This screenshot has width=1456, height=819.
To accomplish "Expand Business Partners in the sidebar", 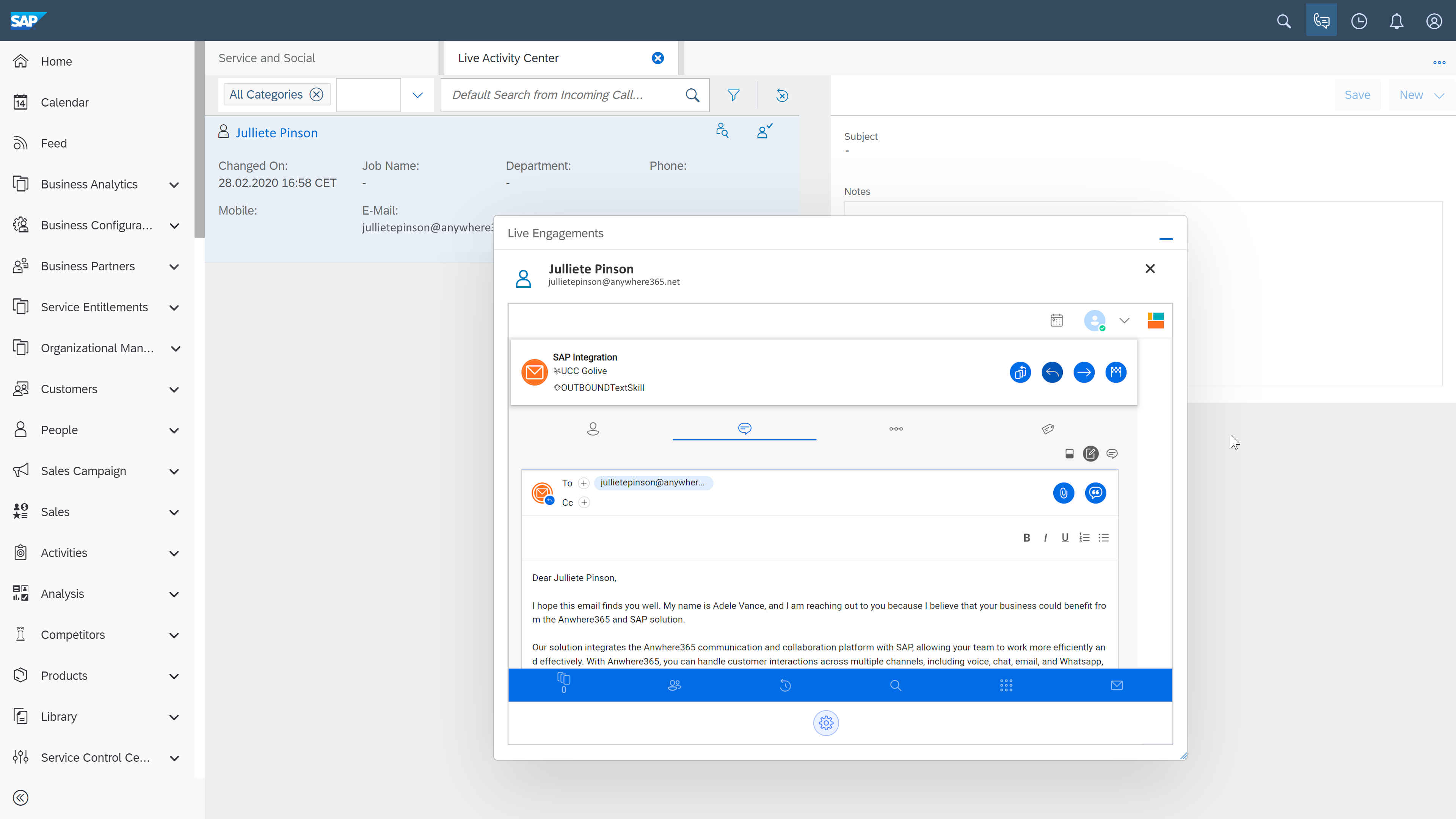I will (174, 267).
